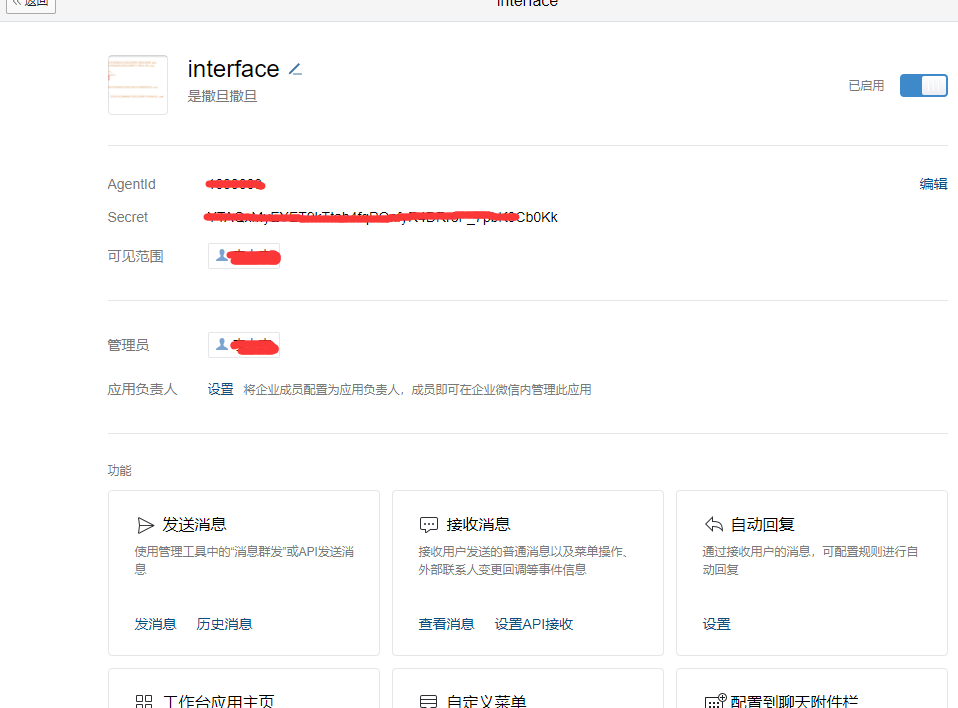Click the app description 是撒旦撒旦
This screenshot has width=958, height=708.
[222, 97]
